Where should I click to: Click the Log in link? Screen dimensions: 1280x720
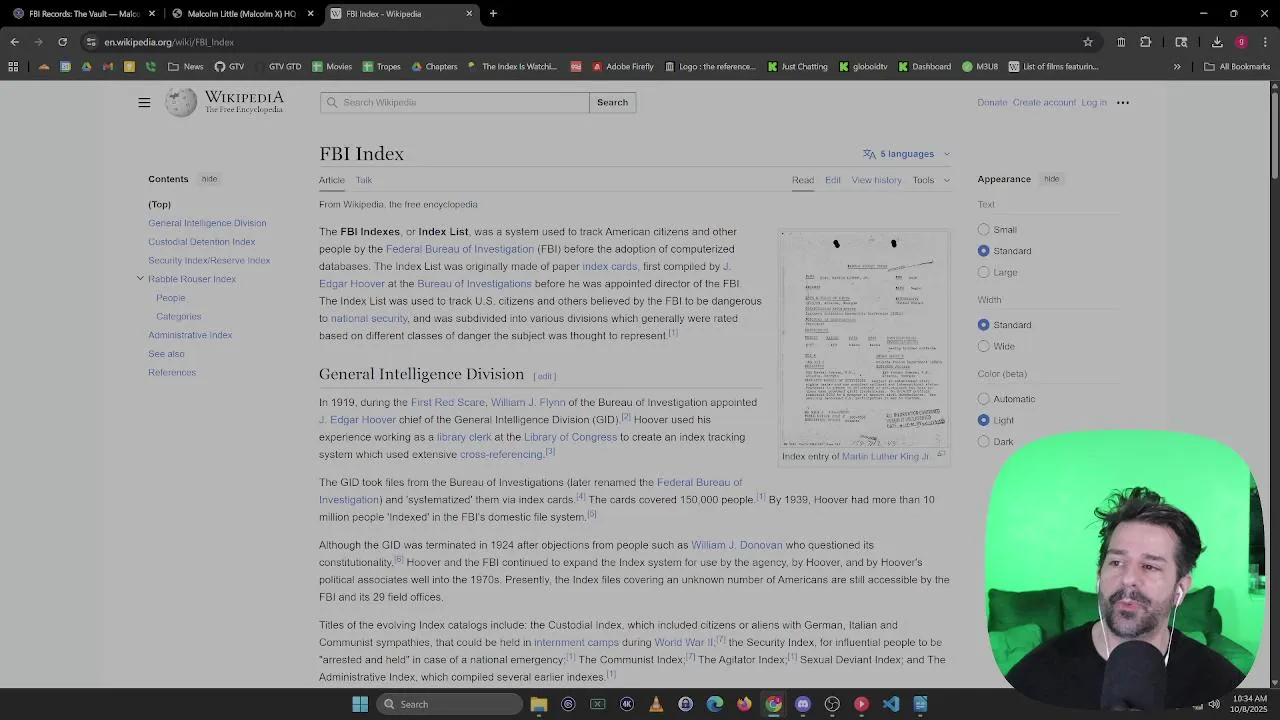pyautogui.click(x=1094, y=102)
